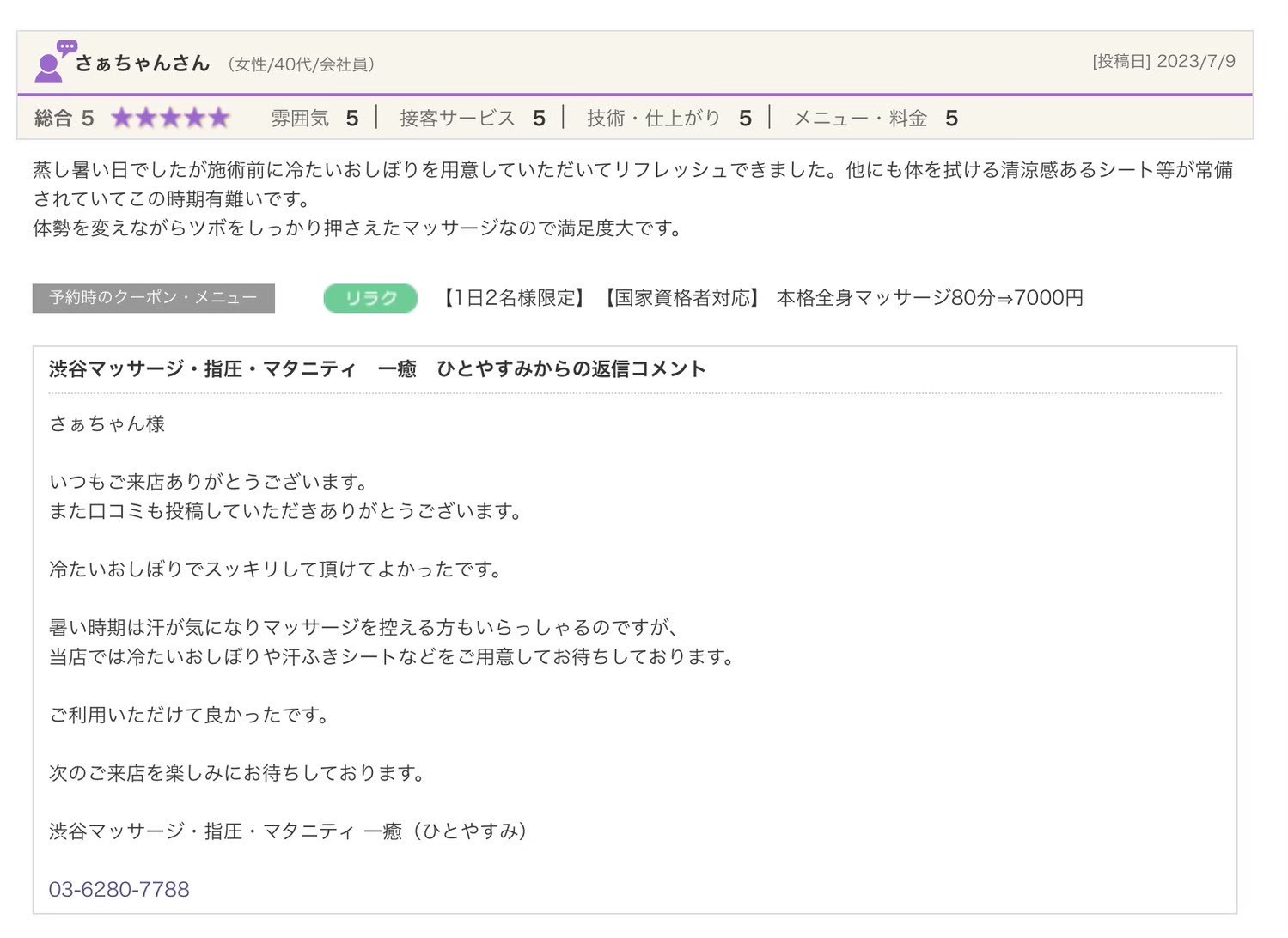Click reviewer attributes (女性/40代/会社員)
Viewport: 1288px width, 938px height.
point(301,64)
